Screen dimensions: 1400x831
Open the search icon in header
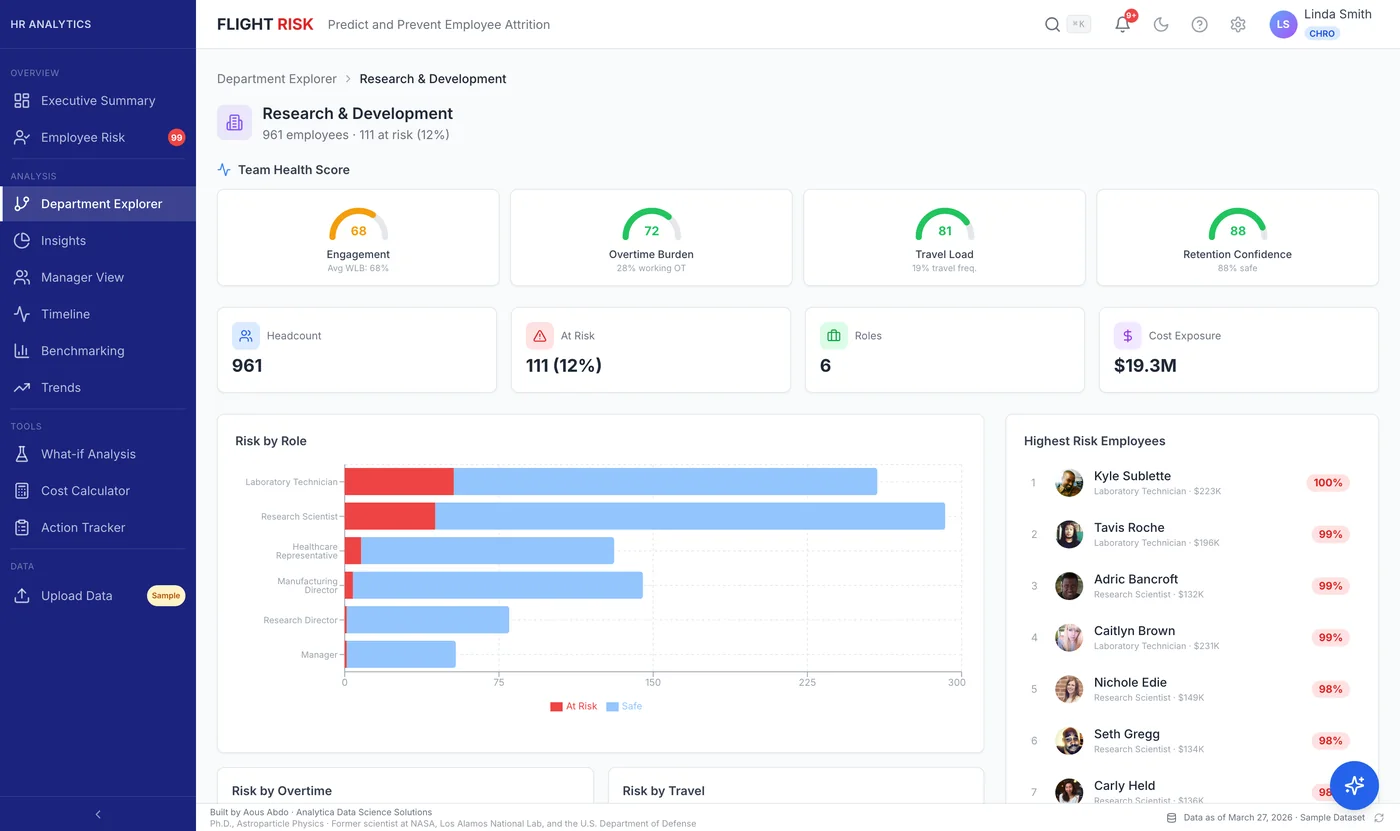(1052, 25)
